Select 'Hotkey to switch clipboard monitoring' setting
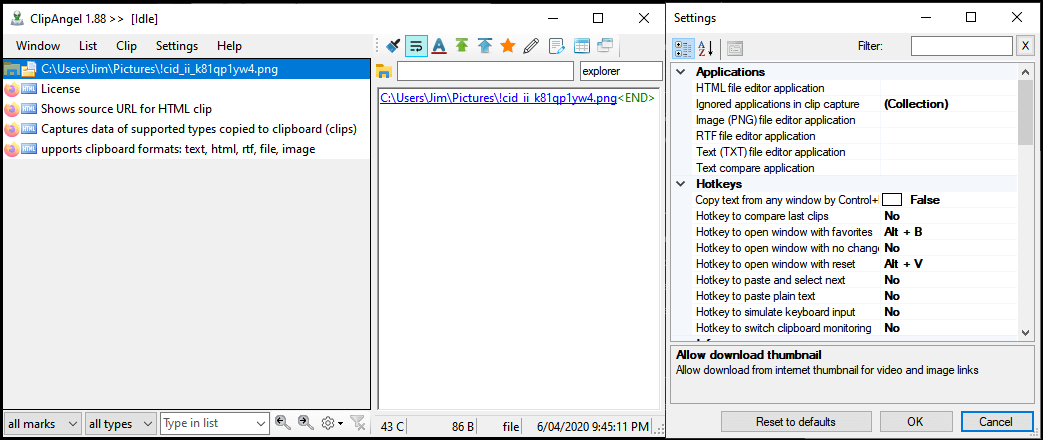Screen dimensions: 1043x440 point(855,328)
